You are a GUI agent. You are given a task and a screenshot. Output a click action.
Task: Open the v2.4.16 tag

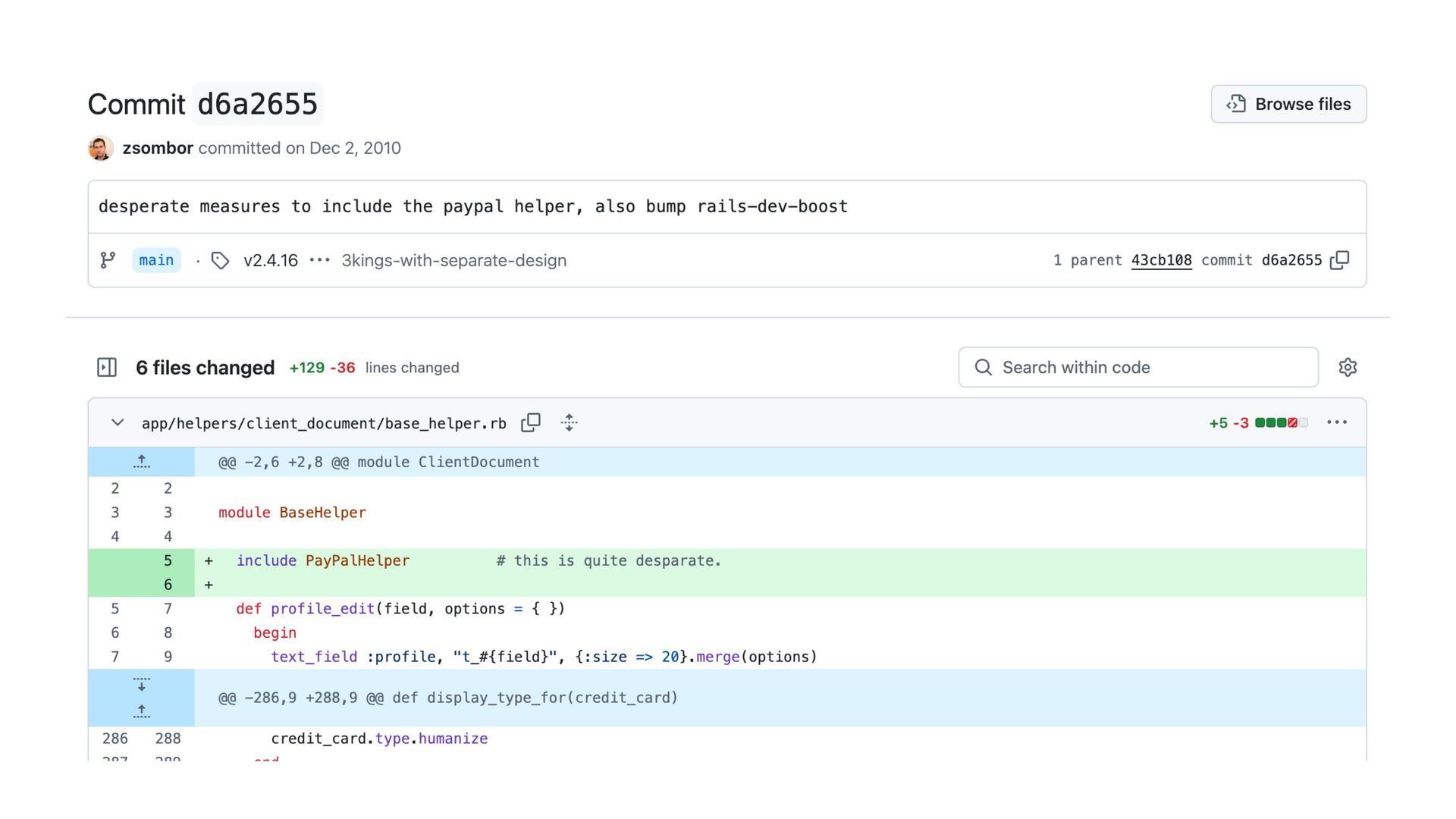tap(270, 260)
